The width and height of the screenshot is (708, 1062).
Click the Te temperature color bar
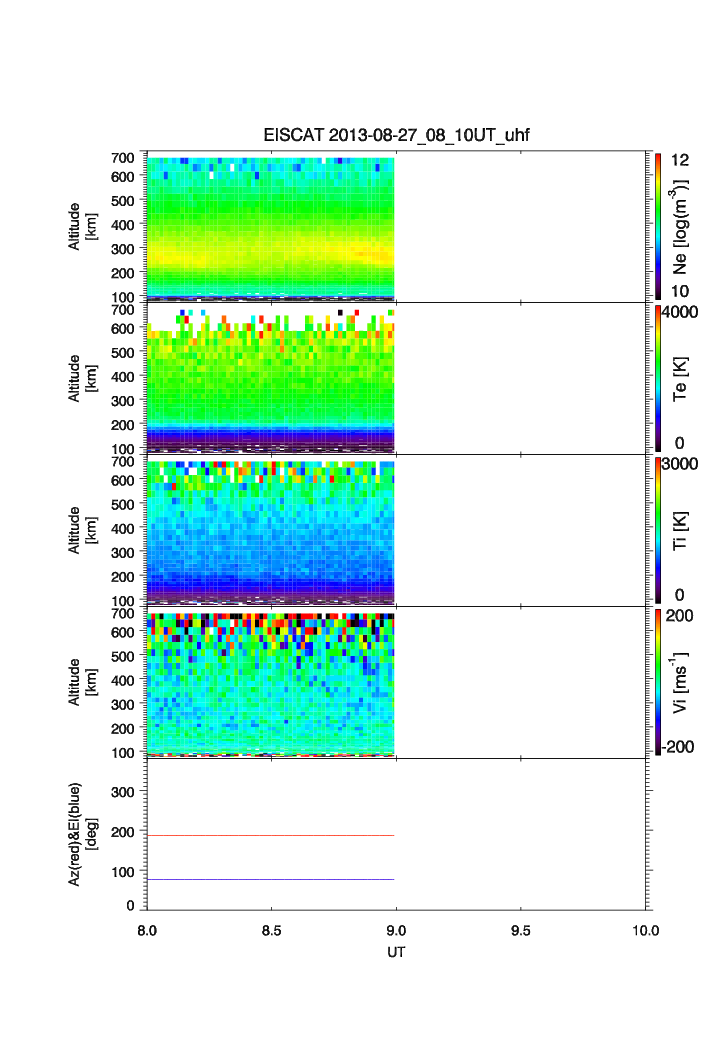[x=656, y=378]
